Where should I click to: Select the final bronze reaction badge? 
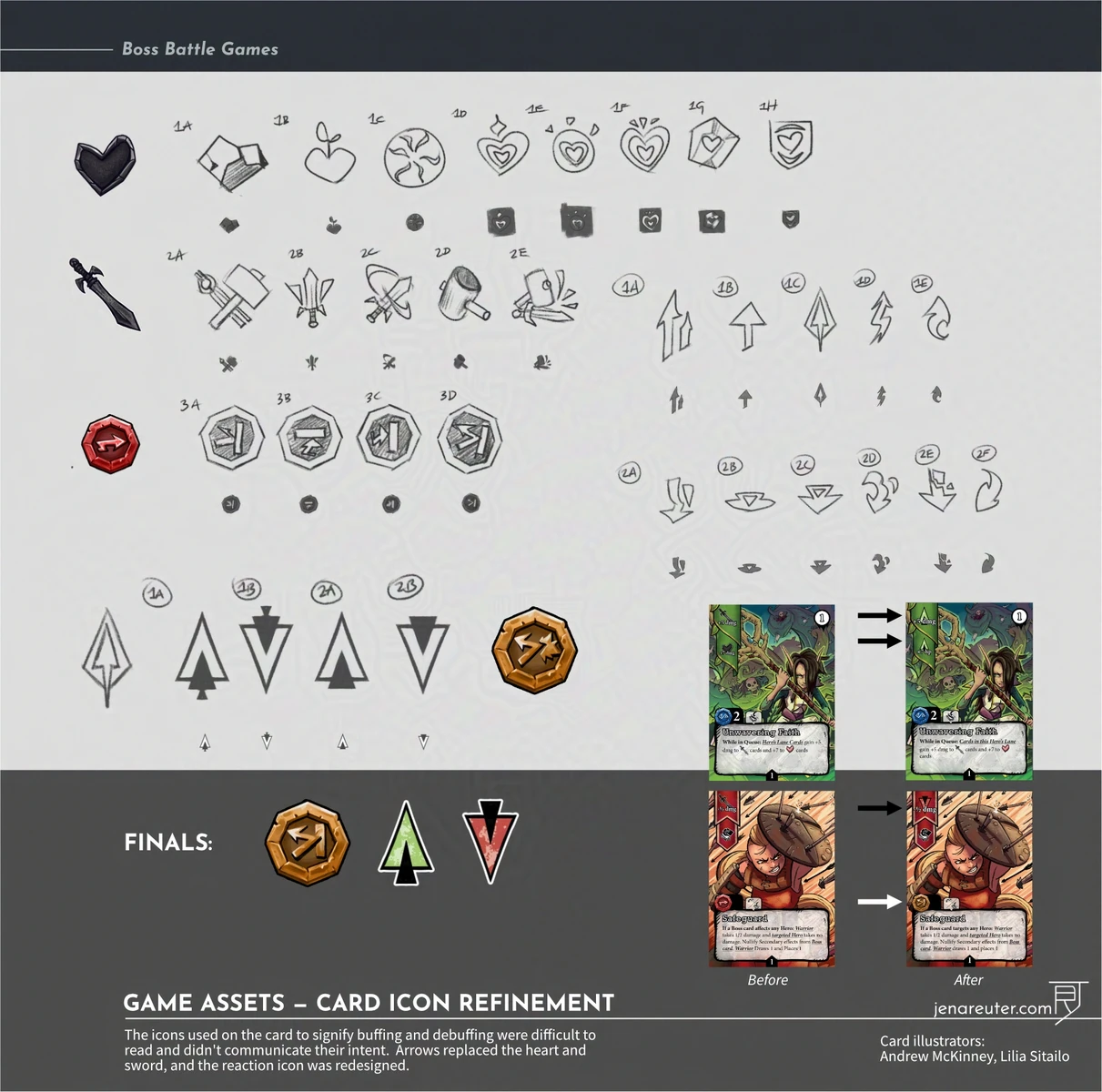(308, 844)
